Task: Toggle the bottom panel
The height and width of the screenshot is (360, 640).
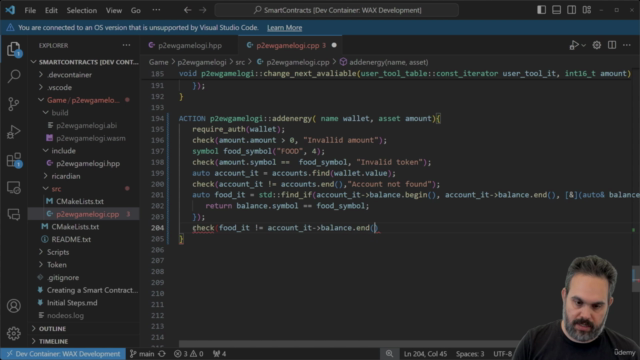Action: 556,10
